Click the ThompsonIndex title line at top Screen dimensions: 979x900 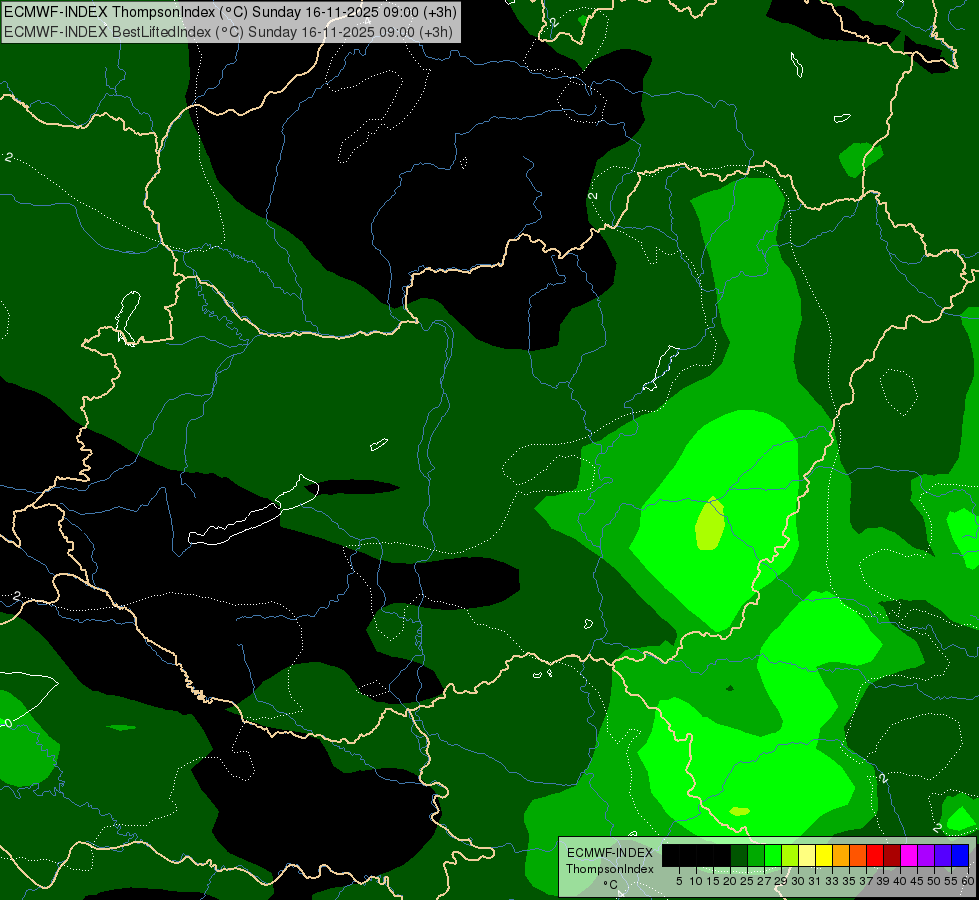pos(230,11)
